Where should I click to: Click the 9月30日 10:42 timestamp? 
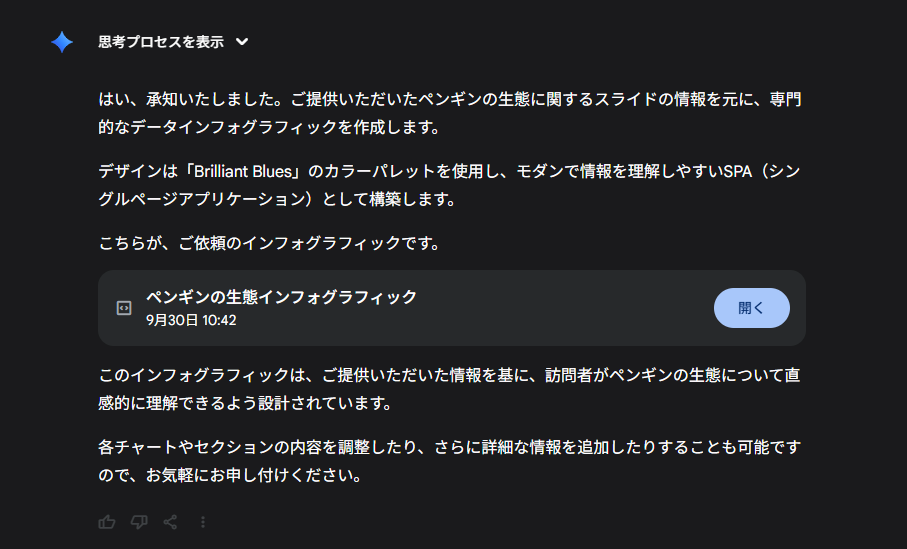(x=191, y=320)
